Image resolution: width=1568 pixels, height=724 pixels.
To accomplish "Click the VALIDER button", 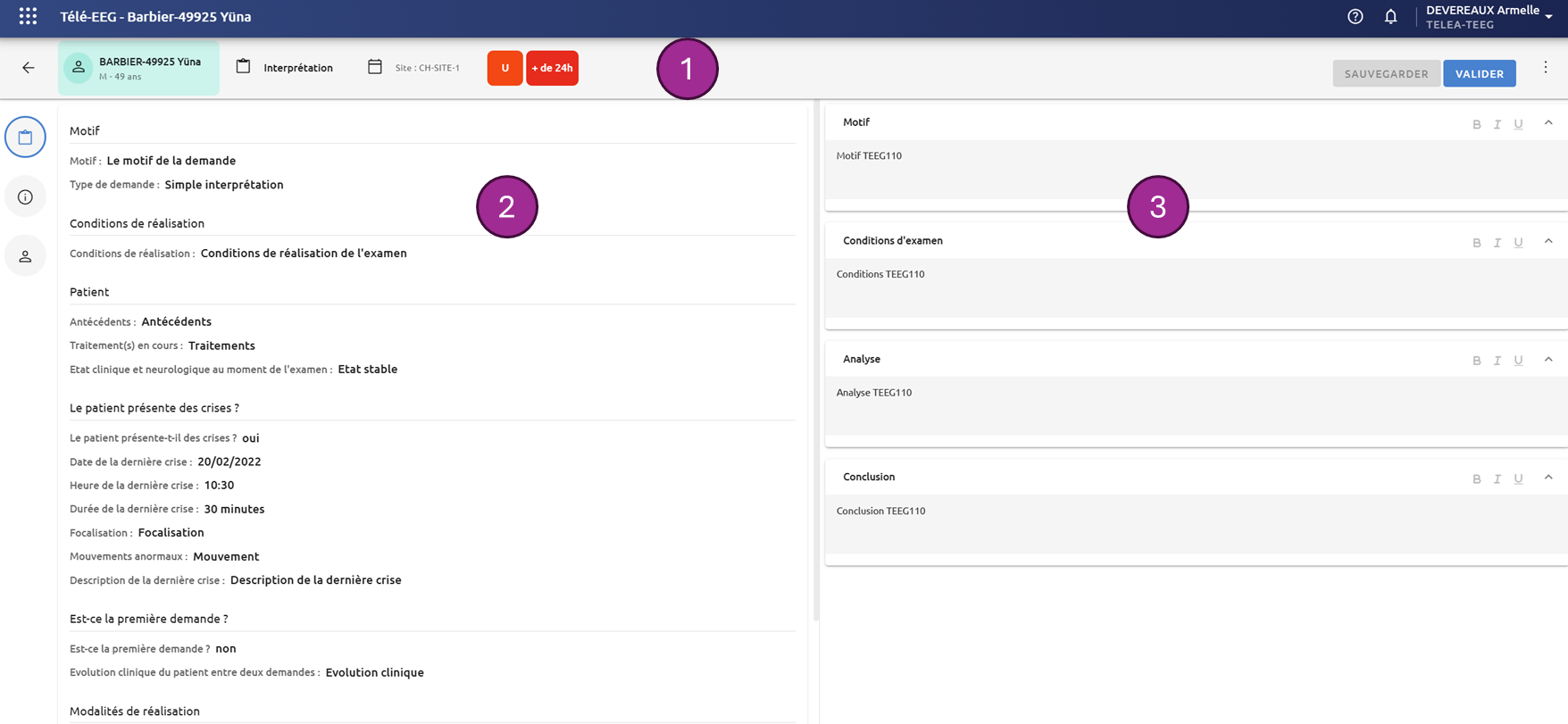I will [x=1480, y=73].
